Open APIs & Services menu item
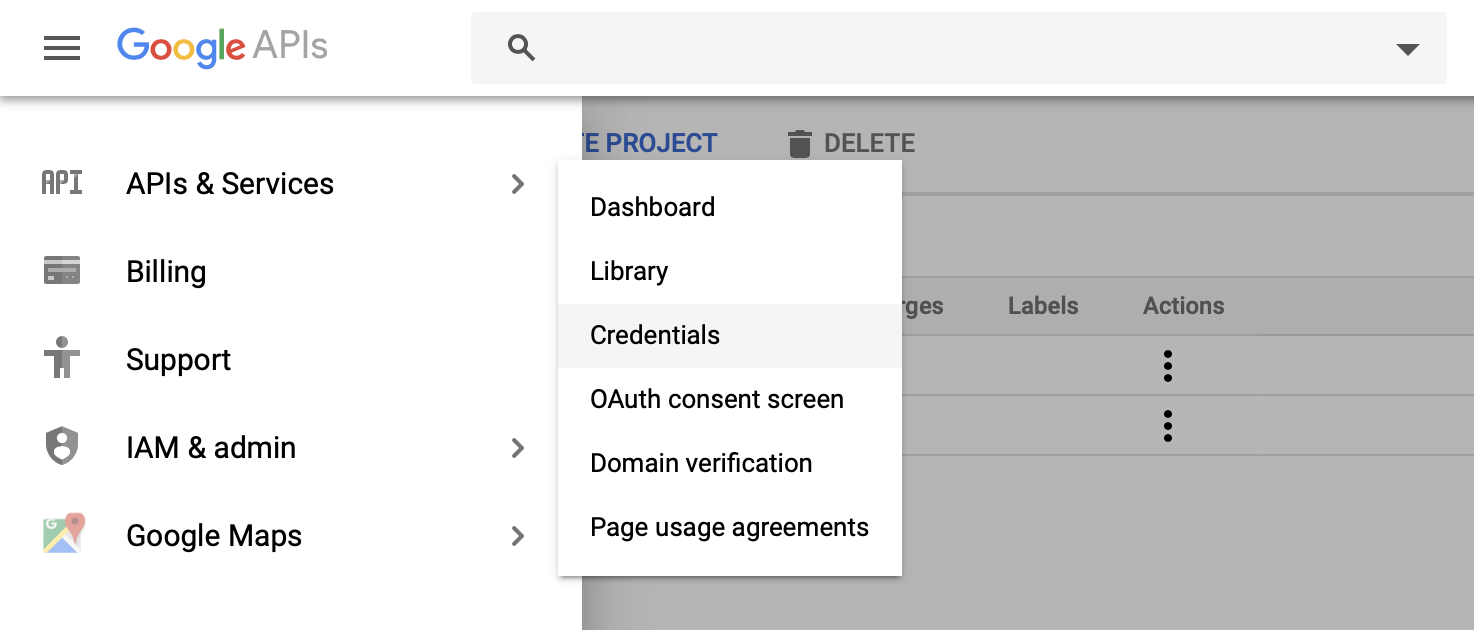 [x=230, y=184]
